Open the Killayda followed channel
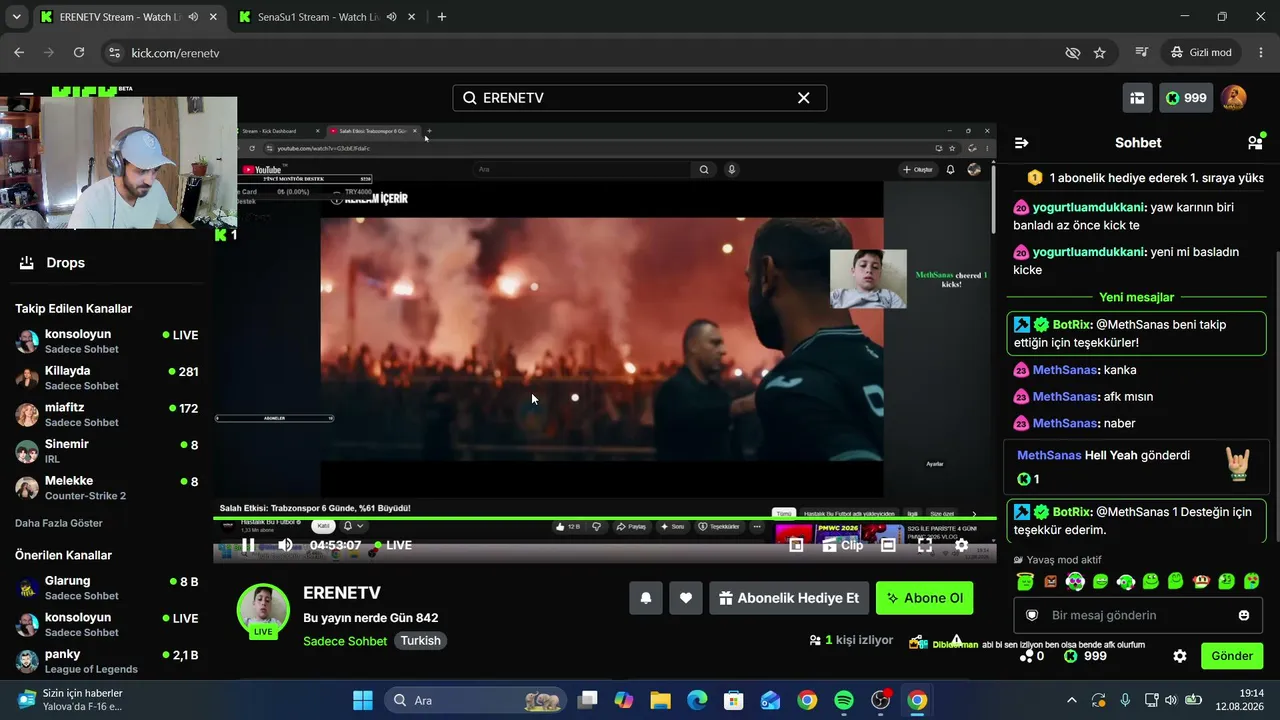The image size is (1280, 720). (106, 377)
